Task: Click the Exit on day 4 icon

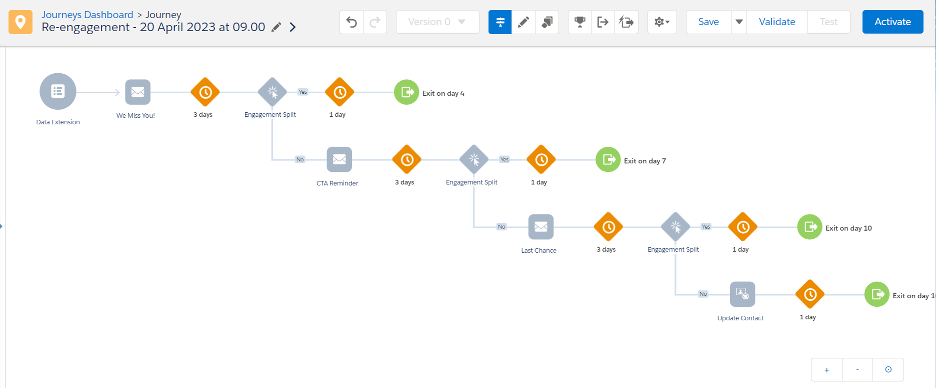Action: (x=407, y=92)
